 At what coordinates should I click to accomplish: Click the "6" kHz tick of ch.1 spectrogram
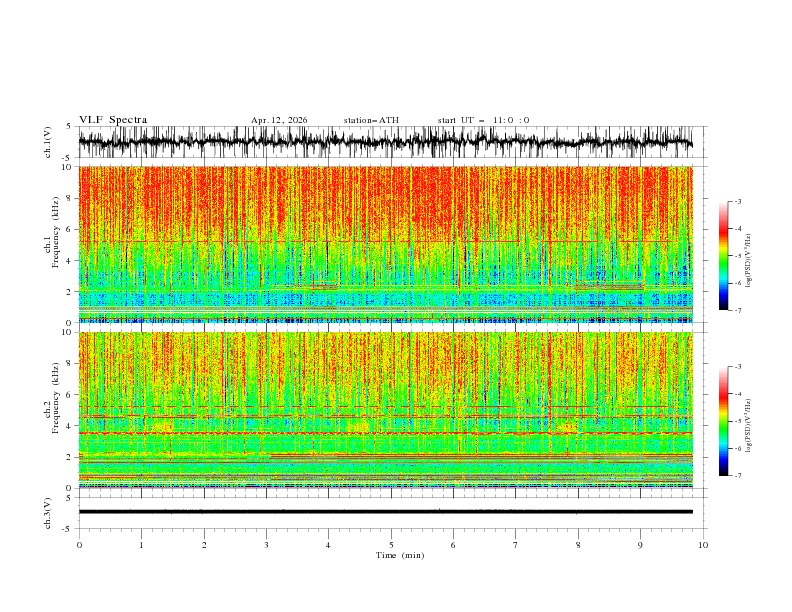(x=71, y=229)
